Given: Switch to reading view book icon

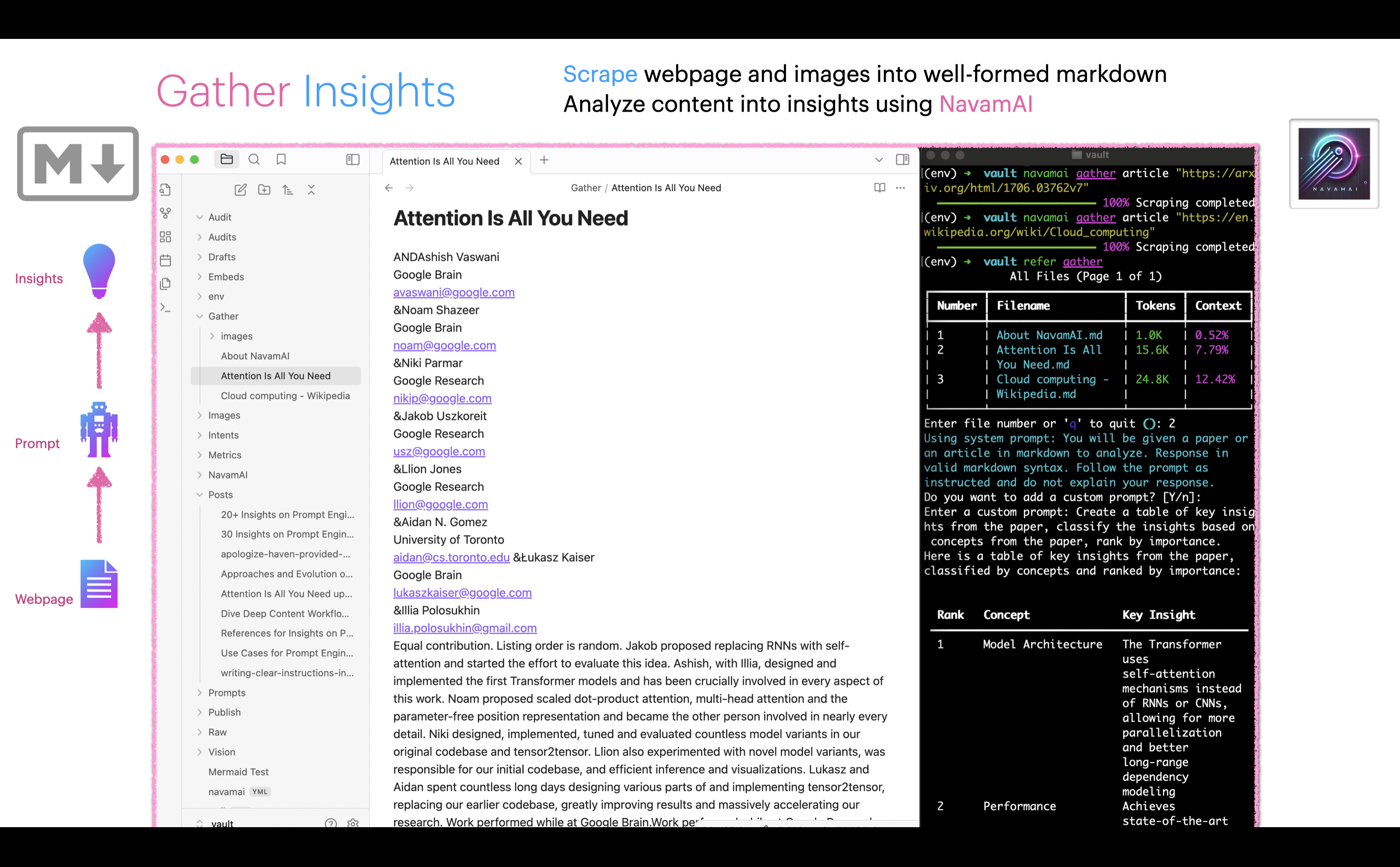Looking at the screenshot, I should click(880, 188).
